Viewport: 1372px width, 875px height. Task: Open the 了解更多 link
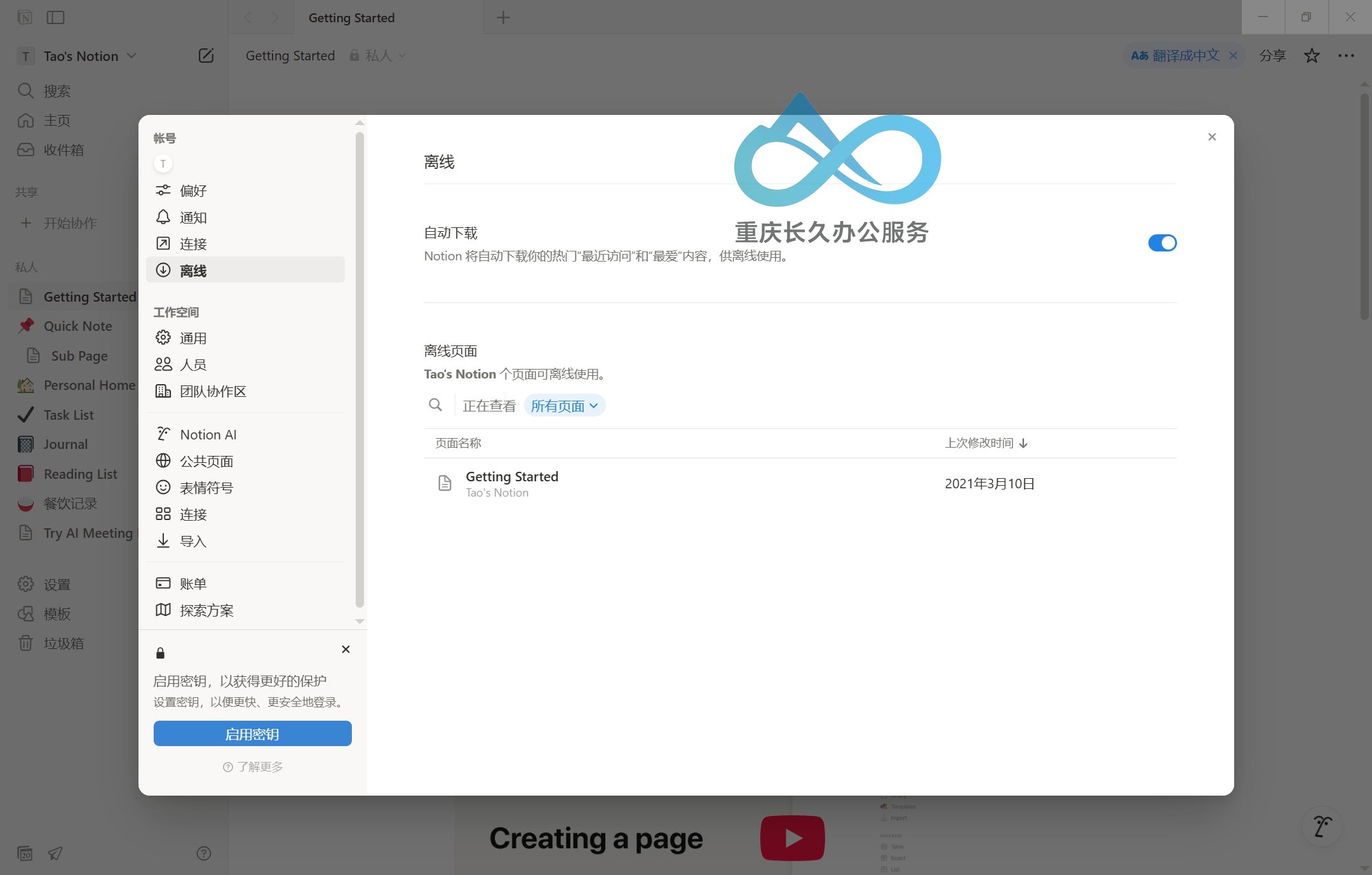tap(253, 767)
